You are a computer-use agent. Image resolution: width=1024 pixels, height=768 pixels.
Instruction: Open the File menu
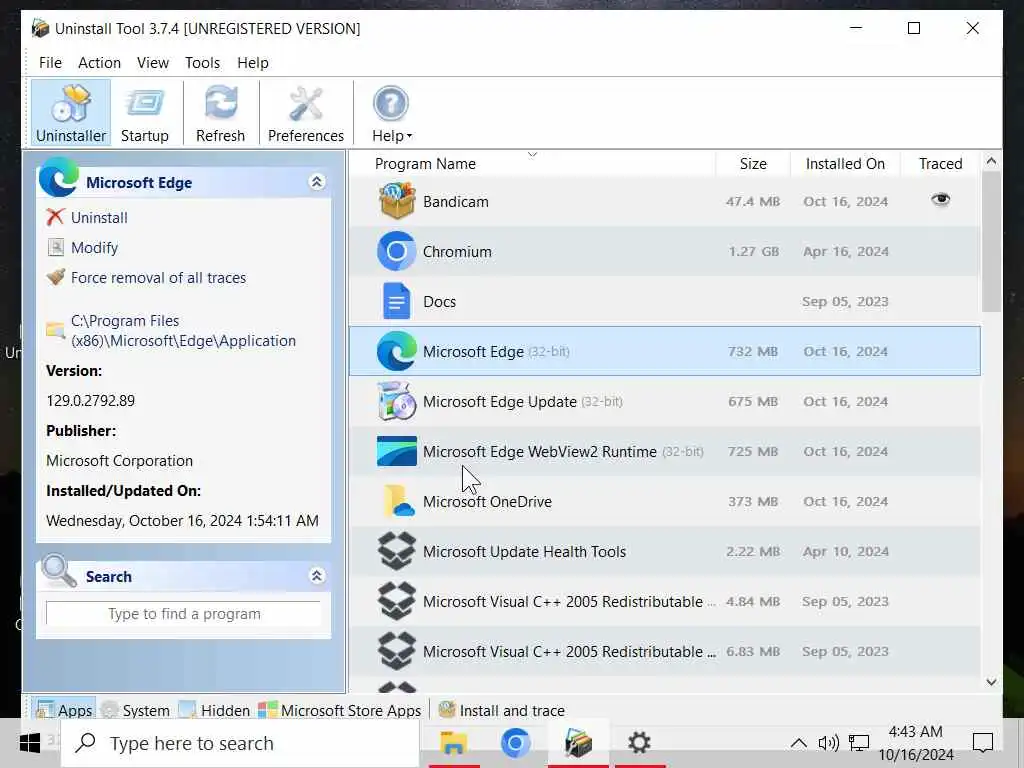(50, 63)
